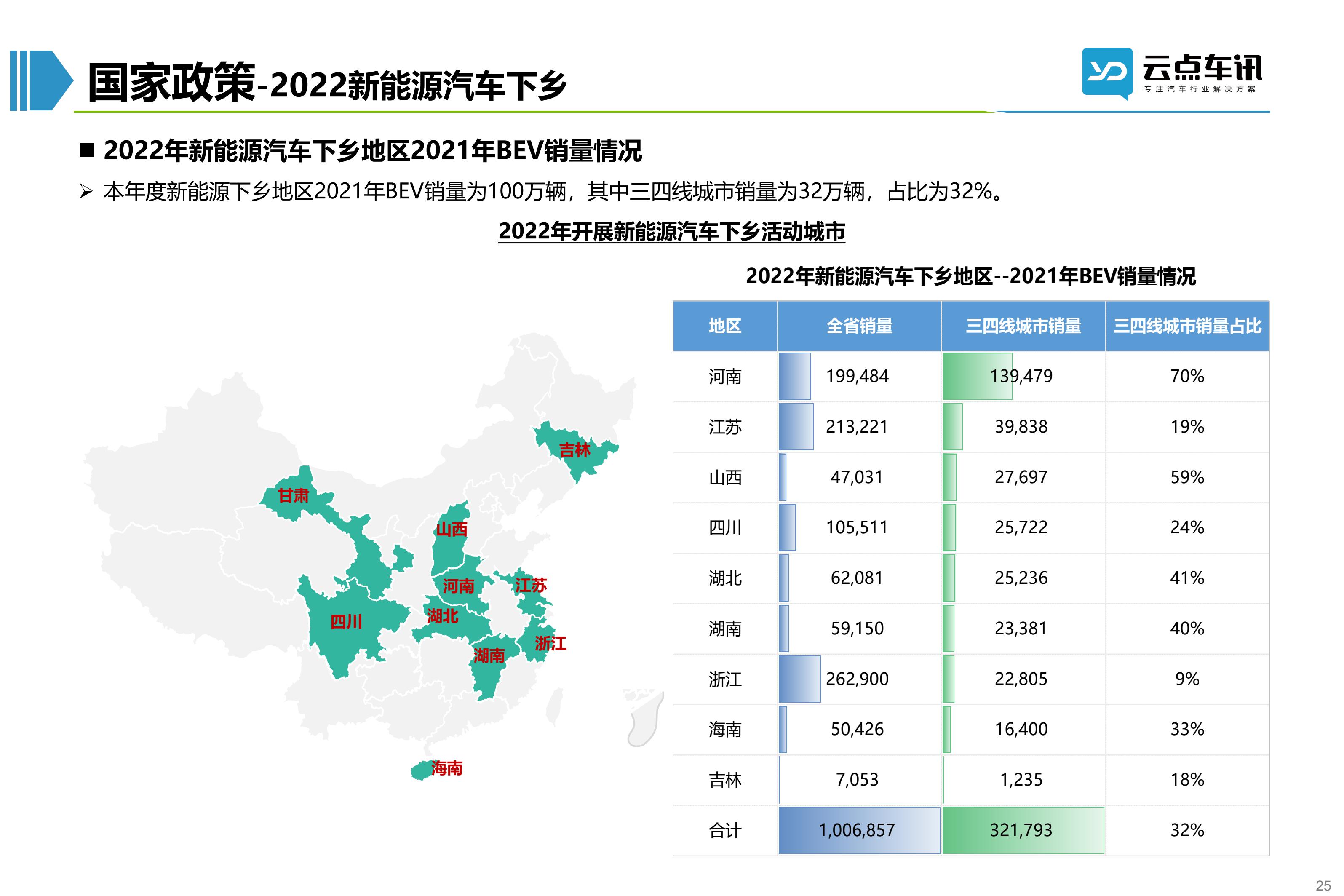Viewport: 1344px width, 896px height.
Task: Click the 33% cell
Action: tap(1187, 729)
